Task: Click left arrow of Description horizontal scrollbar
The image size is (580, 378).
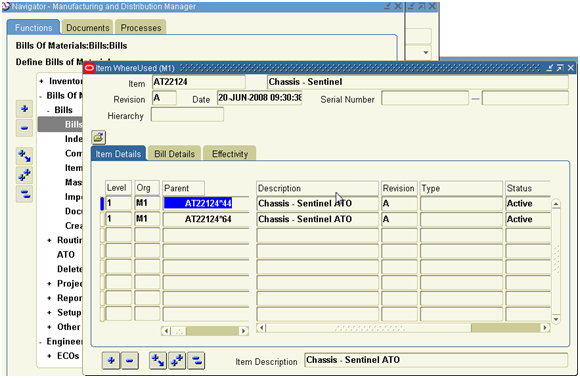Action: (x=261, y=328)
